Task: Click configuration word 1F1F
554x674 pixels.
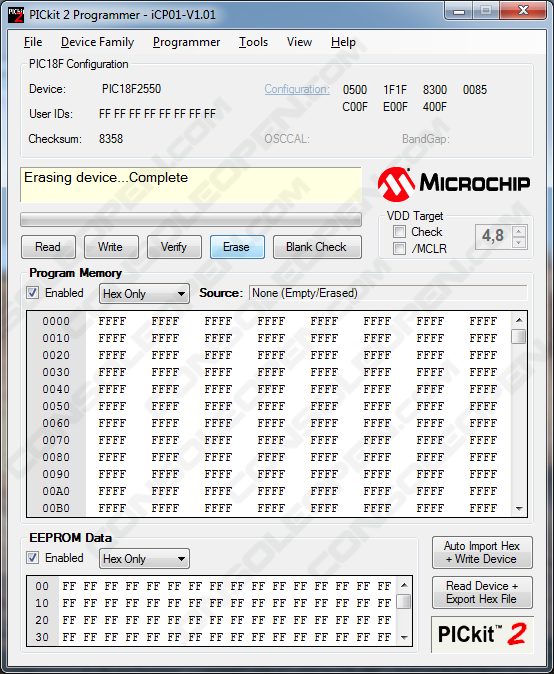Action: 395,90
